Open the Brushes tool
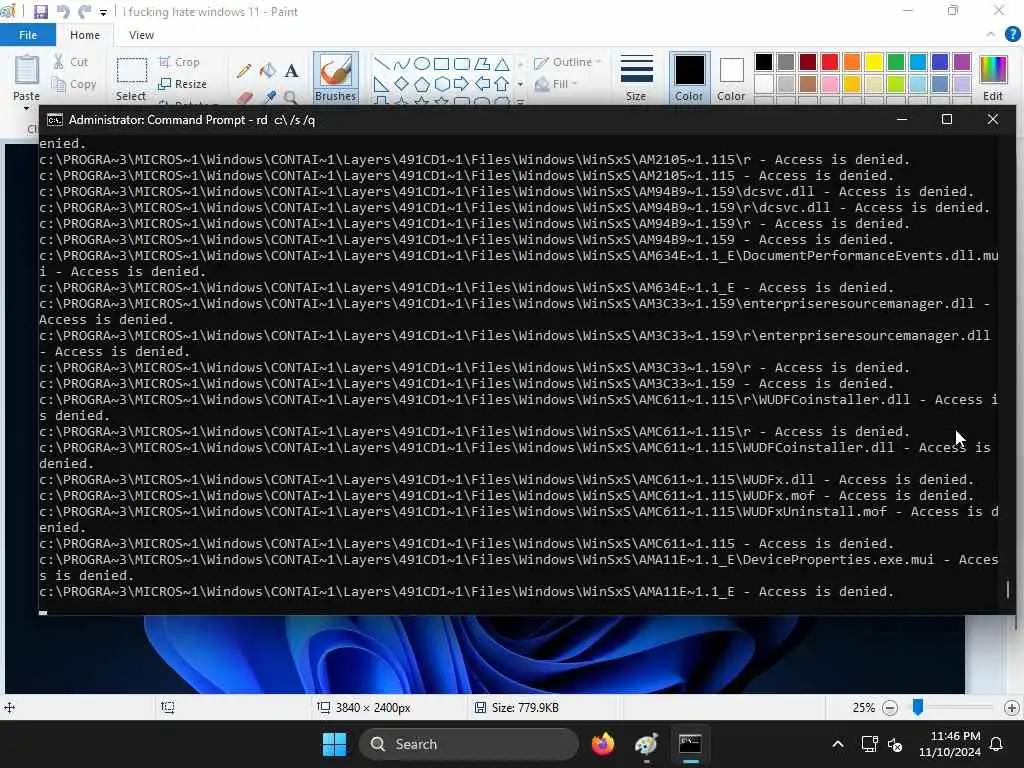The image size is (1024, 768). [336, 78]
